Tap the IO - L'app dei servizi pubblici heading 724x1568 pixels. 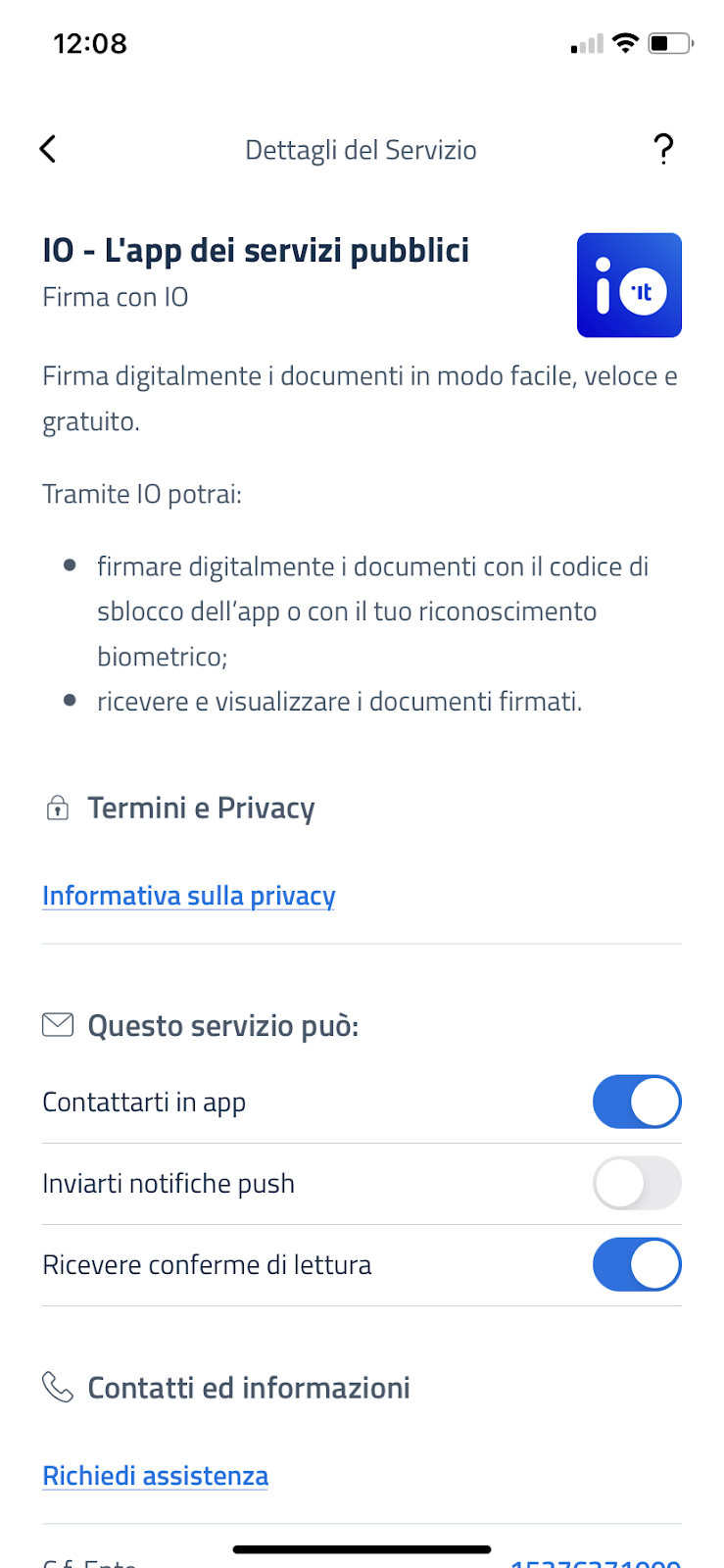click(x=256, y=251)
